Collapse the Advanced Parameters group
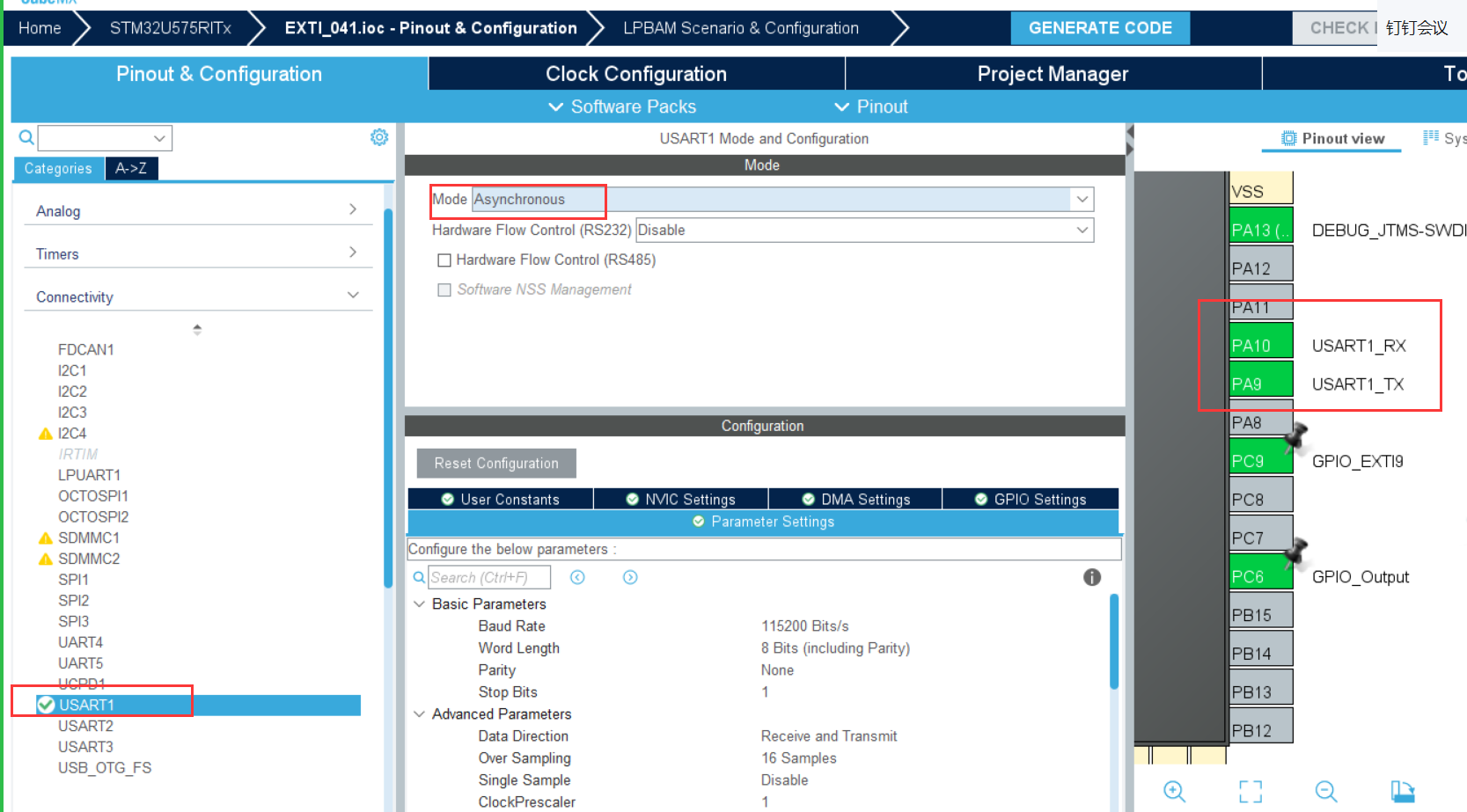Screen dimensions: 1467x812 [x=419, y=713]
